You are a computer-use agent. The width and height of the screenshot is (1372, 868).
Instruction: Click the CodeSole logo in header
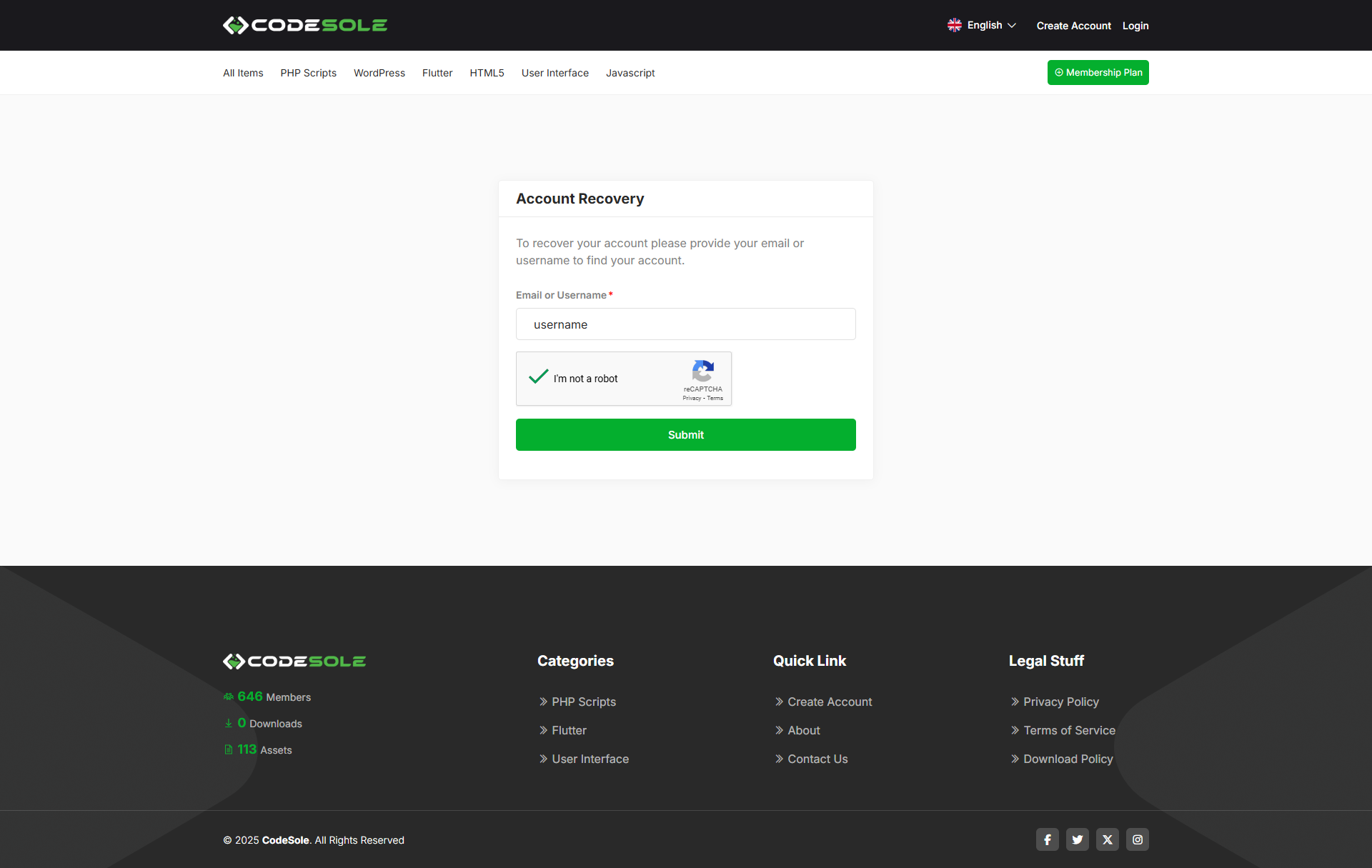(x=305, y=25)
